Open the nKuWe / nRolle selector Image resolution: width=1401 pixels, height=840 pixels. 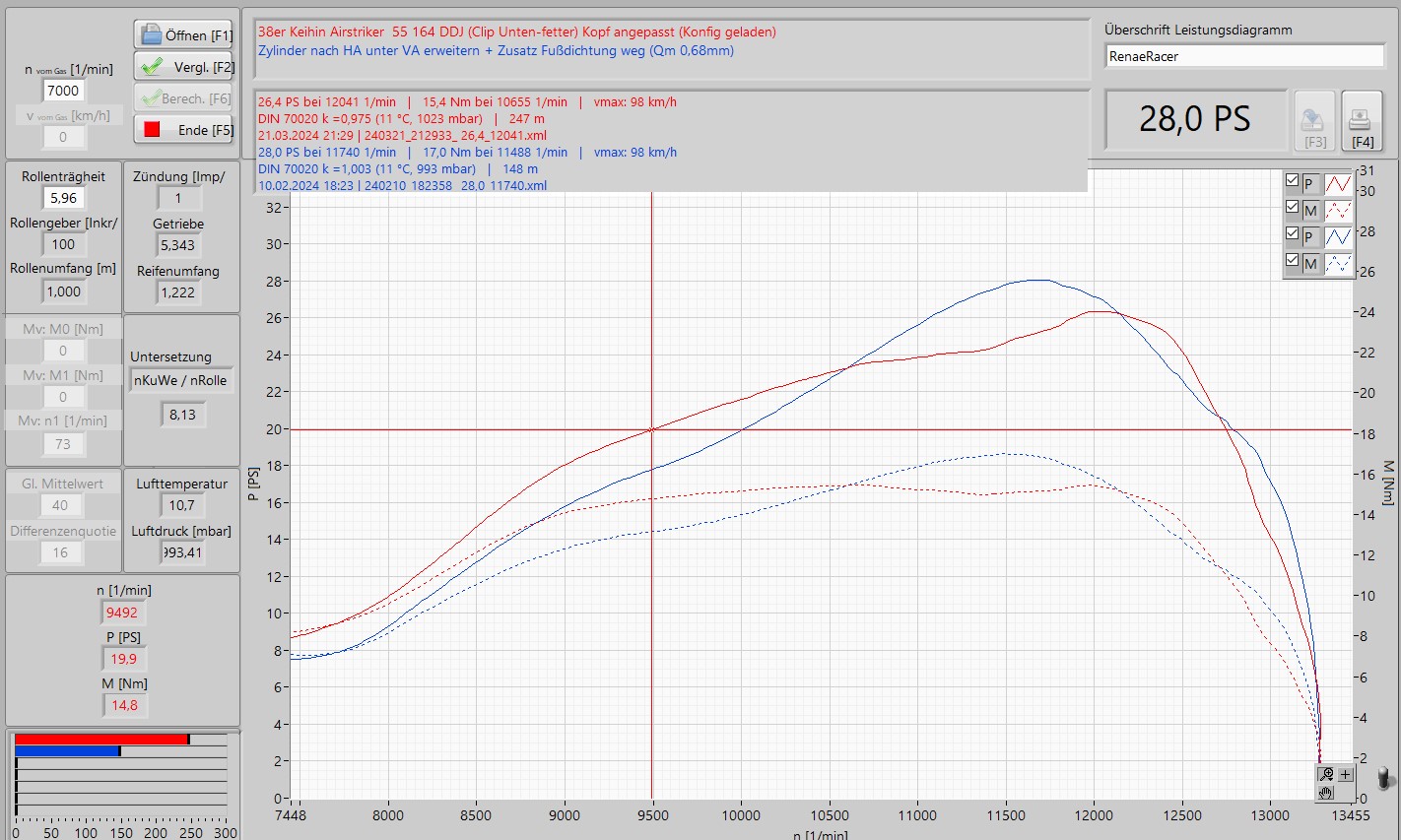(180, 380)
